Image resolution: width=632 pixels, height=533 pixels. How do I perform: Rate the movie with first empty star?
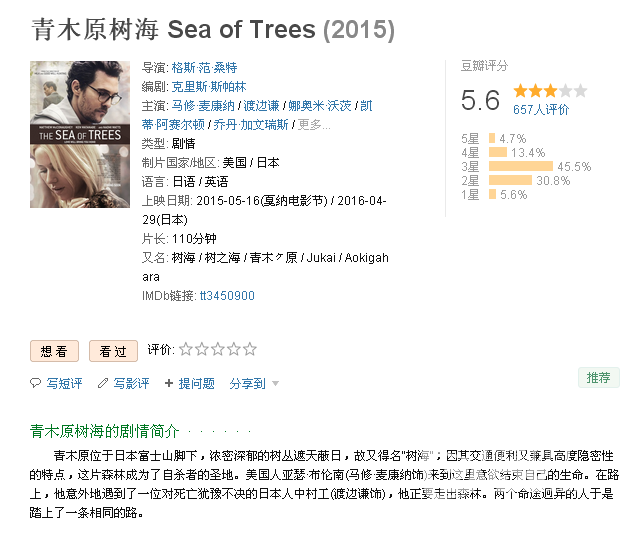[x=185, y=349]
